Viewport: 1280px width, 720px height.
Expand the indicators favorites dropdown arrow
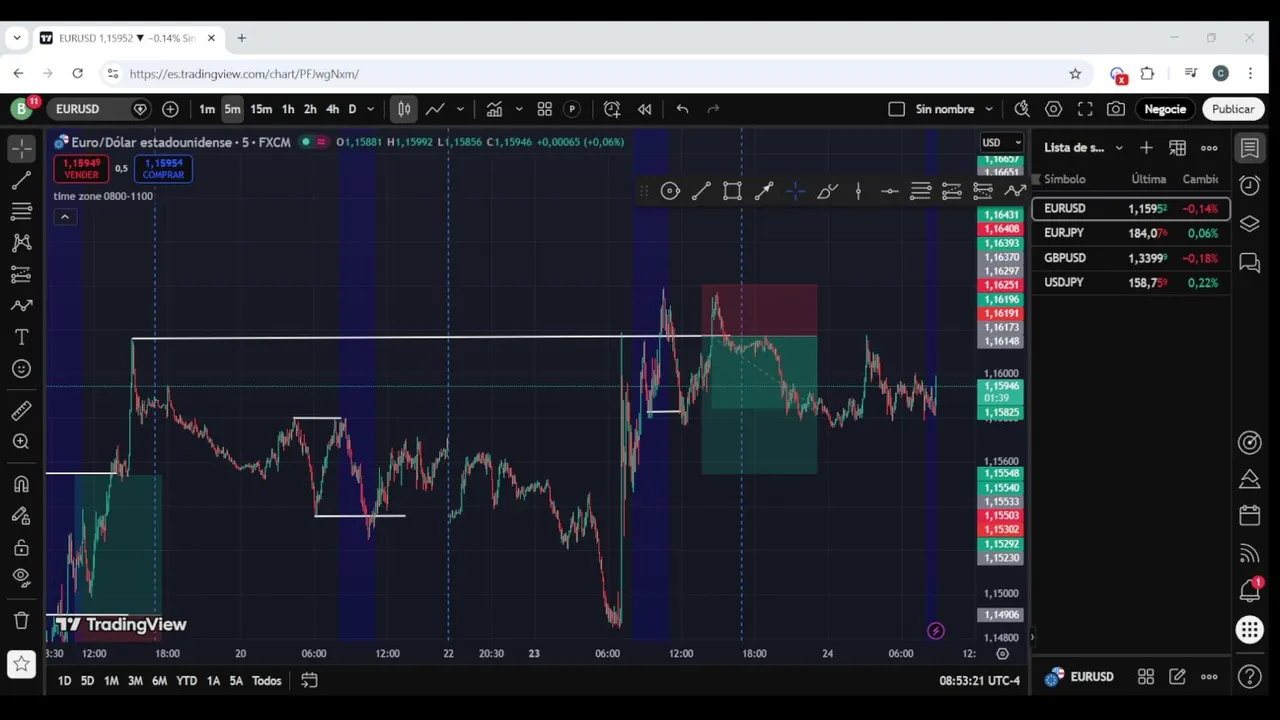518,109
